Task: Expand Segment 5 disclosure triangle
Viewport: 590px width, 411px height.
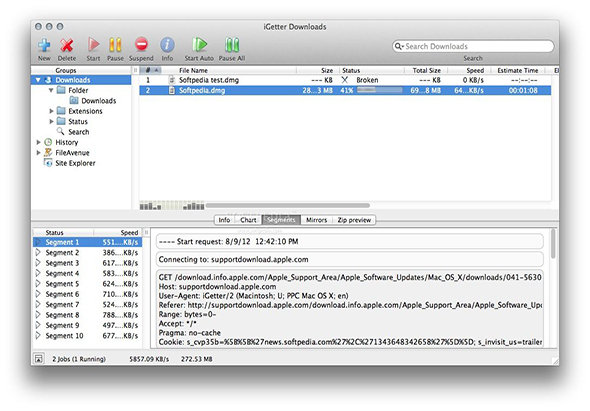Action: (x=38, y=283)
